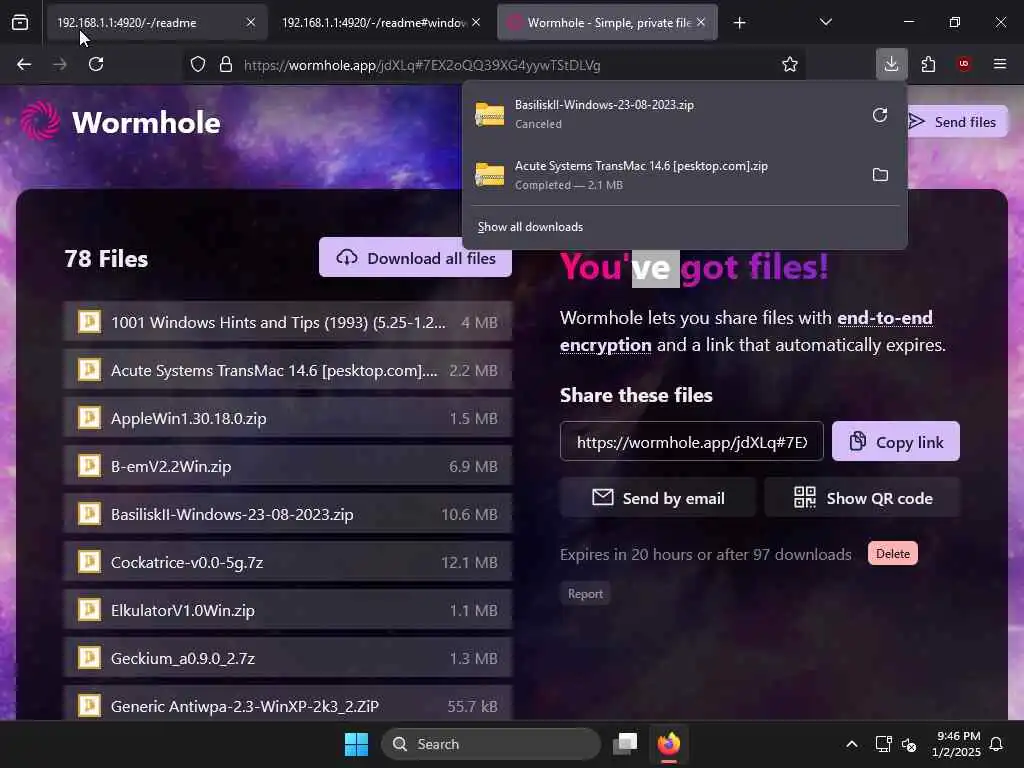Go back using the back arrow
Screen dimensions: 1024x768
point(24,64)
